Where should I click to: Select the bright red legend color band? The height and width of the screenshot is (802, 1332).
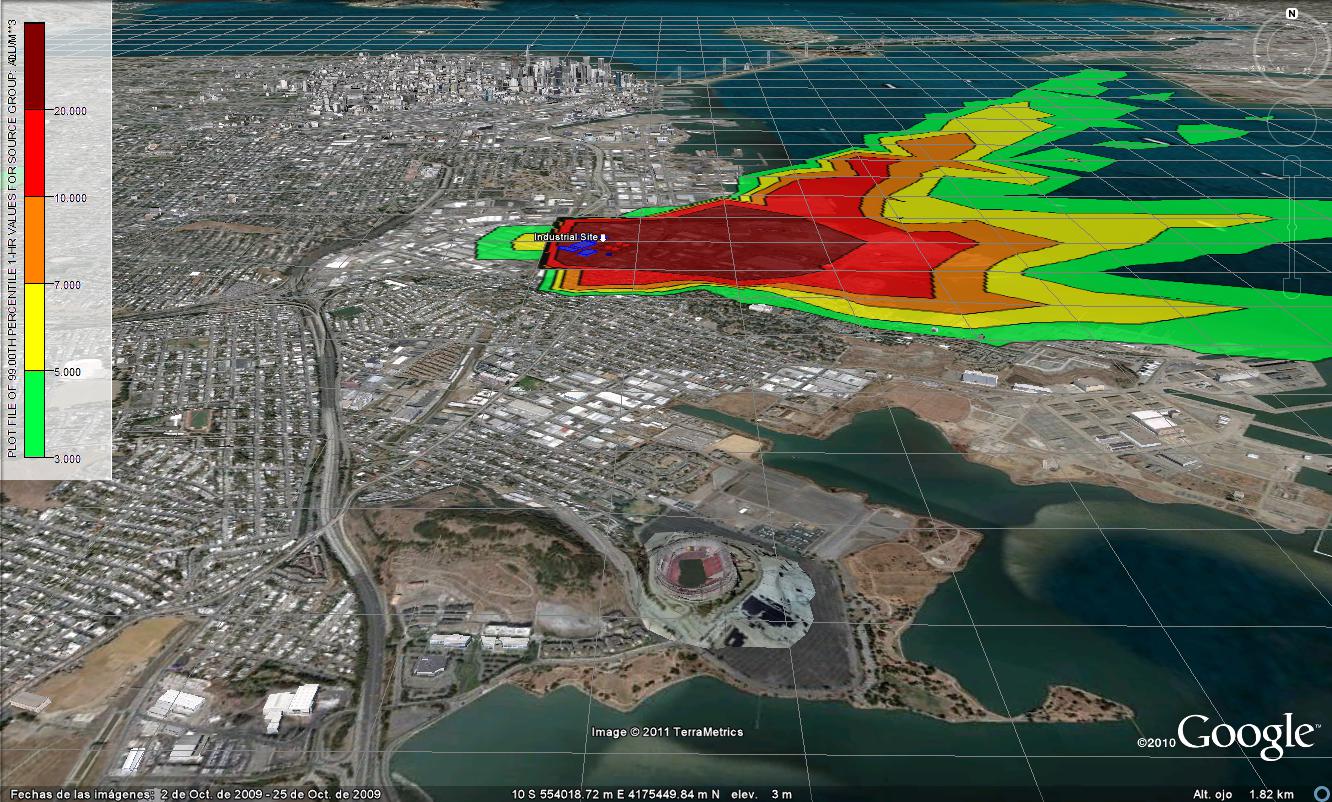pos(34,153)
